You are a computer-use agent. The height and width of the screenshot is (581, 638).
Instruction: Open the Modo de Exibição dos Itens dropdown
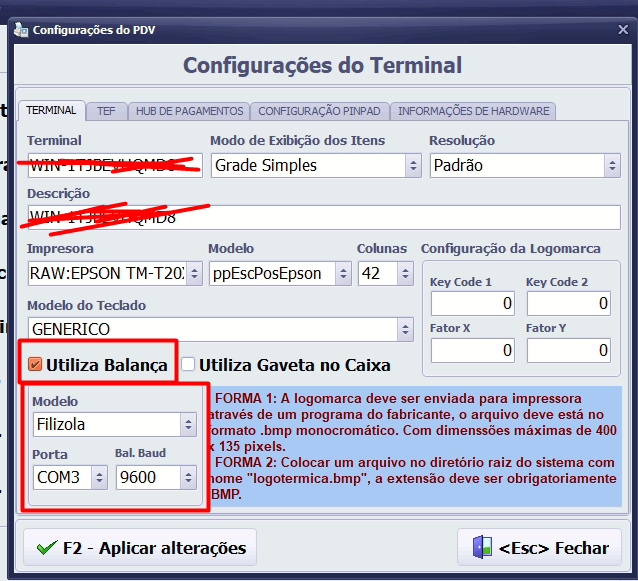coord(412,165)
